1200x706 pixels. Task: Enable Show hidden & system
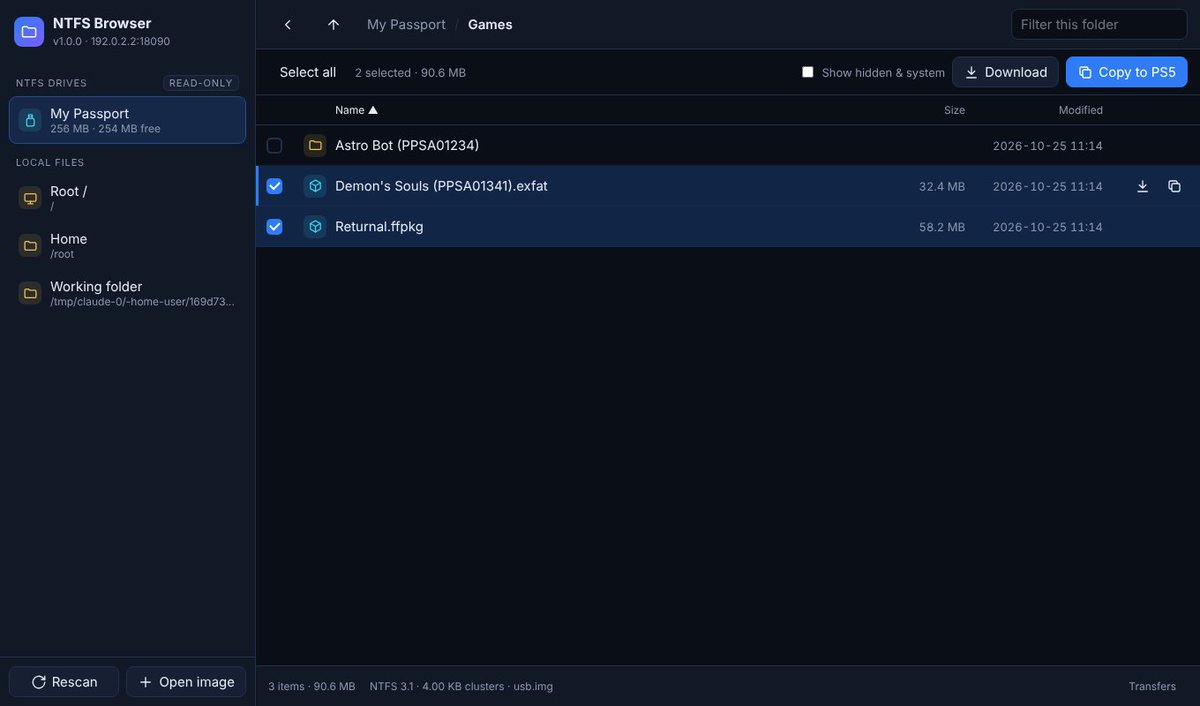[808, 72]
